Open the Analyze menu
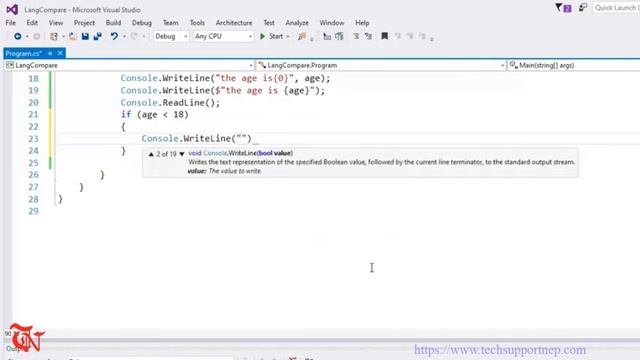Viewport: 640px width, 360px height. point(297,23)
